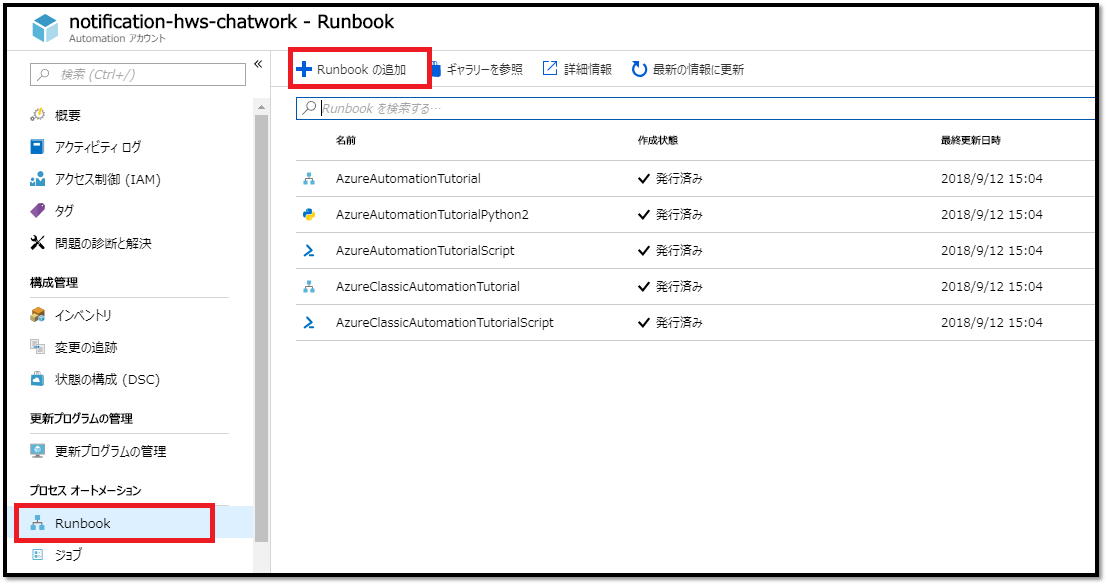Open AzureClassicAutomationTutorial runbook
1108x586 pixels.
tap(428, 286)
